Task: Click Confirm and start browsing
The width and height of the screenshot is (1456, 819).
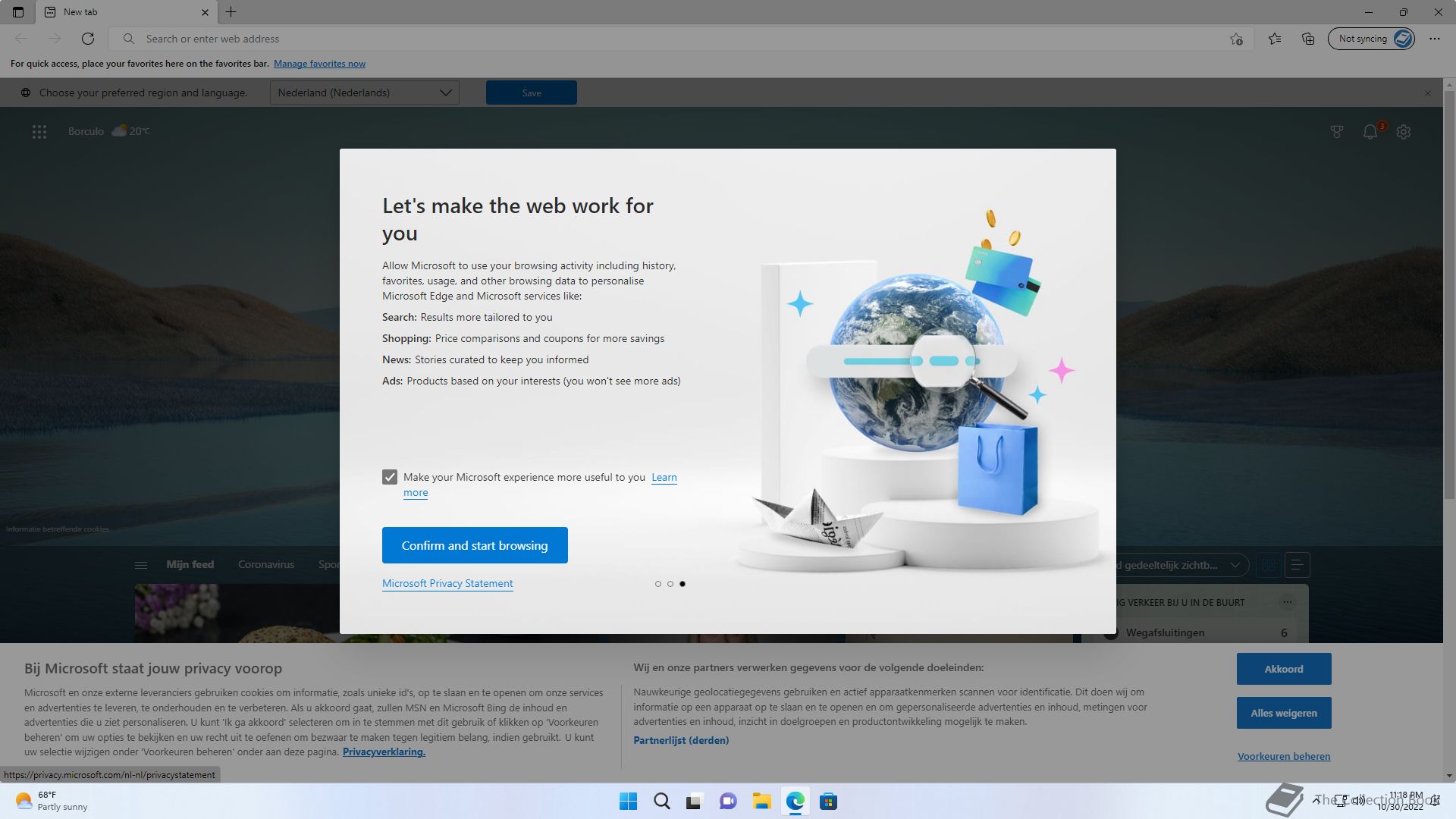Action: point(475,545)
